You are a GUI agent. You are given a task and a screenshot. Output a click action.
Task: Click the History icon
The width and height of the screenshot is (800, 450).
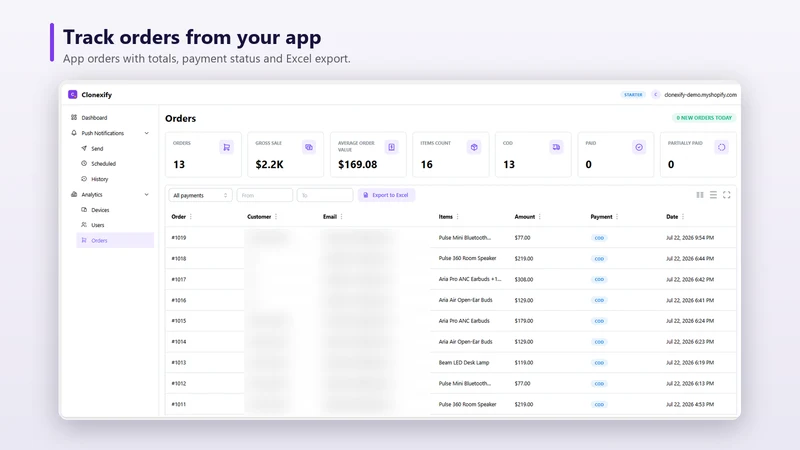84,179
